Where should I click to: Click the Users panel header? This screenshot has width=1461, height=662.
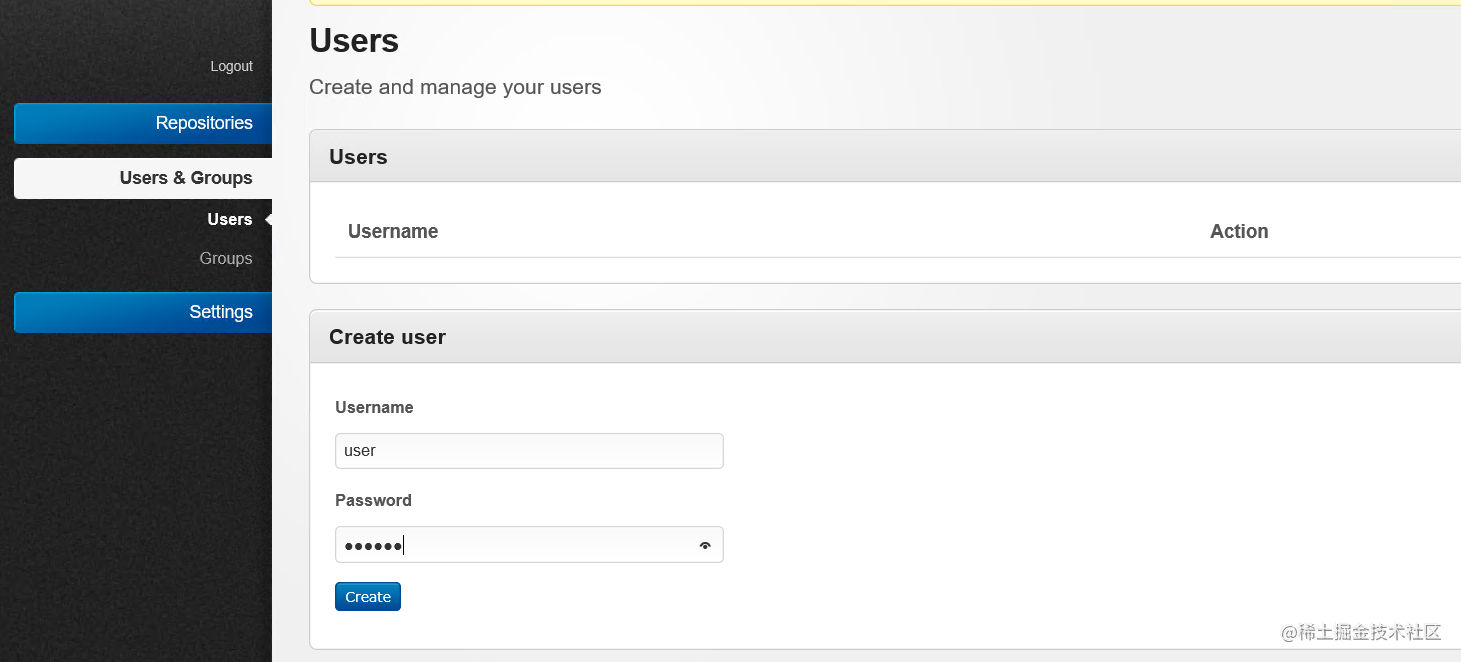(358, 157)
